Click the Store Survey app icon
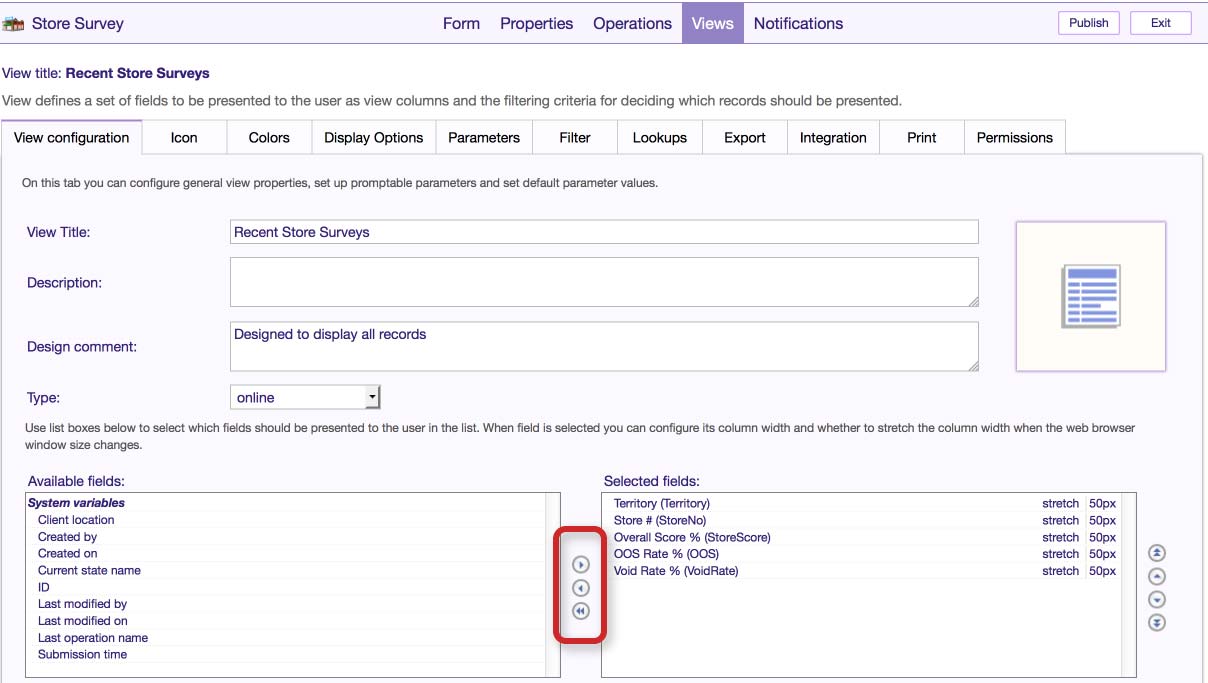 tap(14, 24)
